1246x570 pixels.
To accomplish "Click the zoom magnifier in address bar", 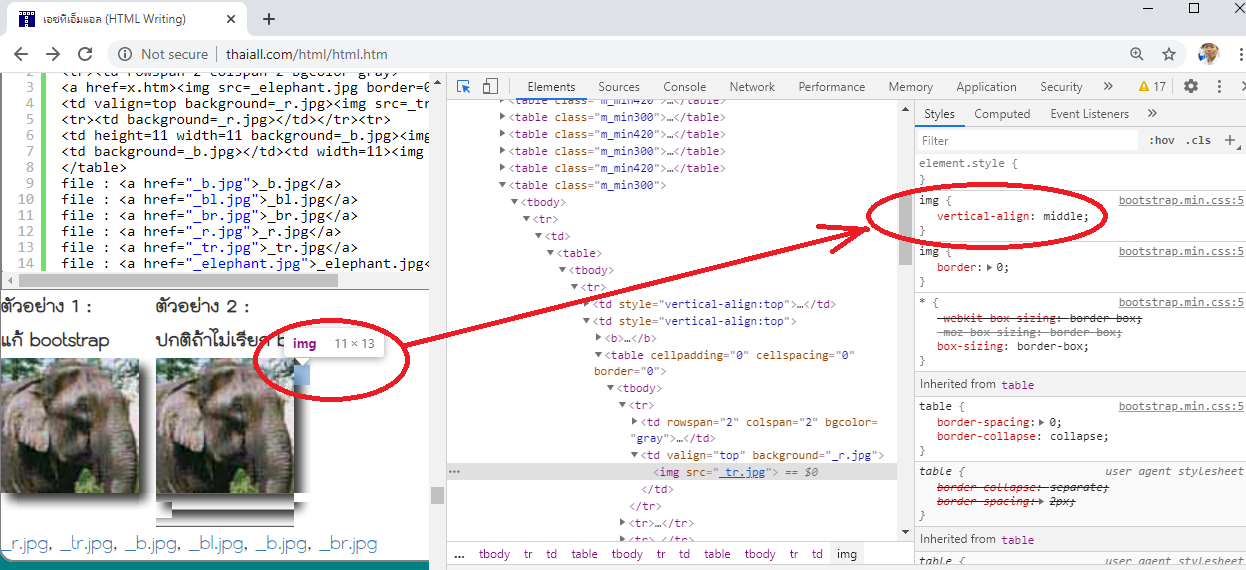I will tap(1137, 54).
